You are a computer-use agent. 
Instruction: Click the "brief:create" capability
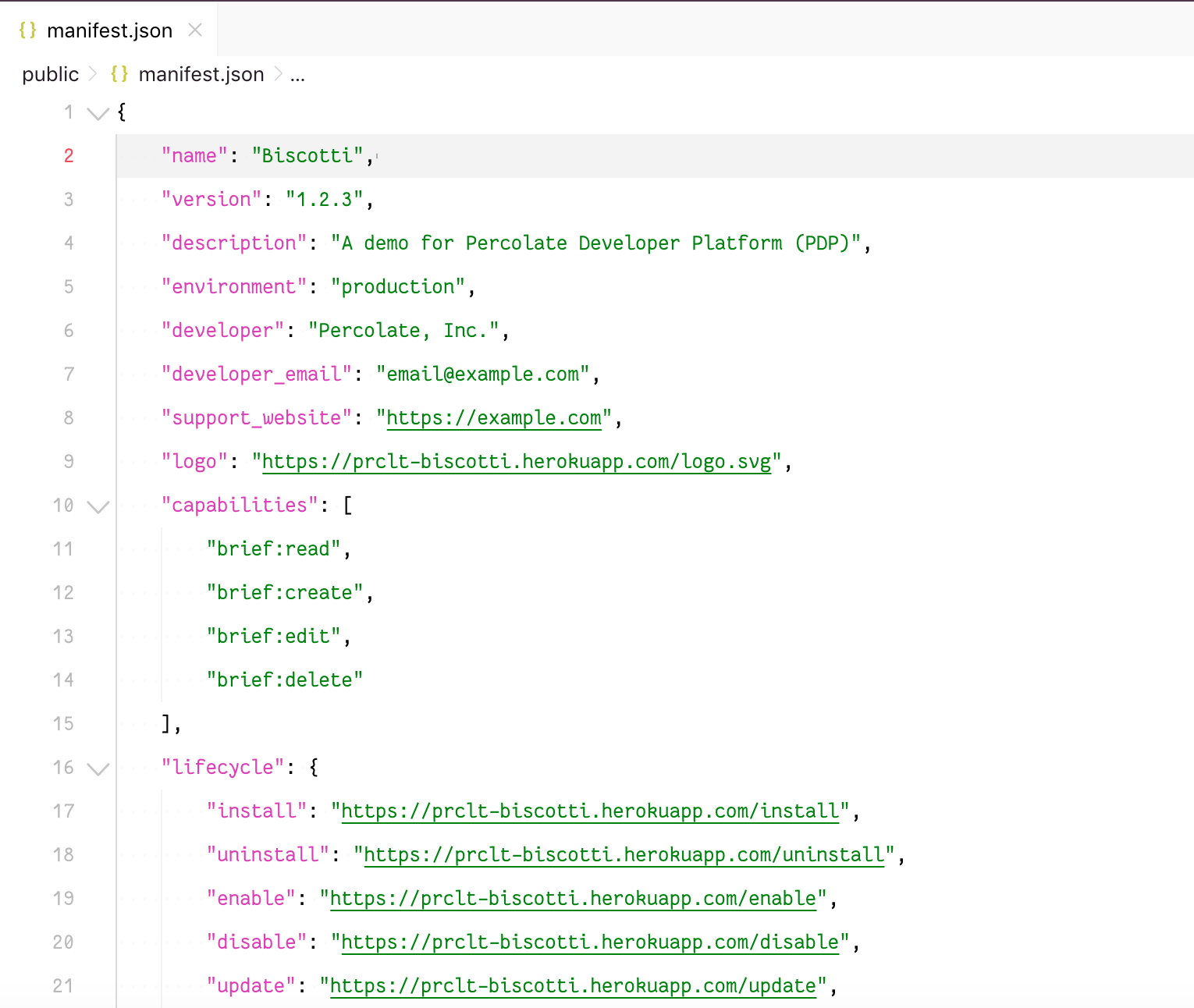click(x=285, y=593)
